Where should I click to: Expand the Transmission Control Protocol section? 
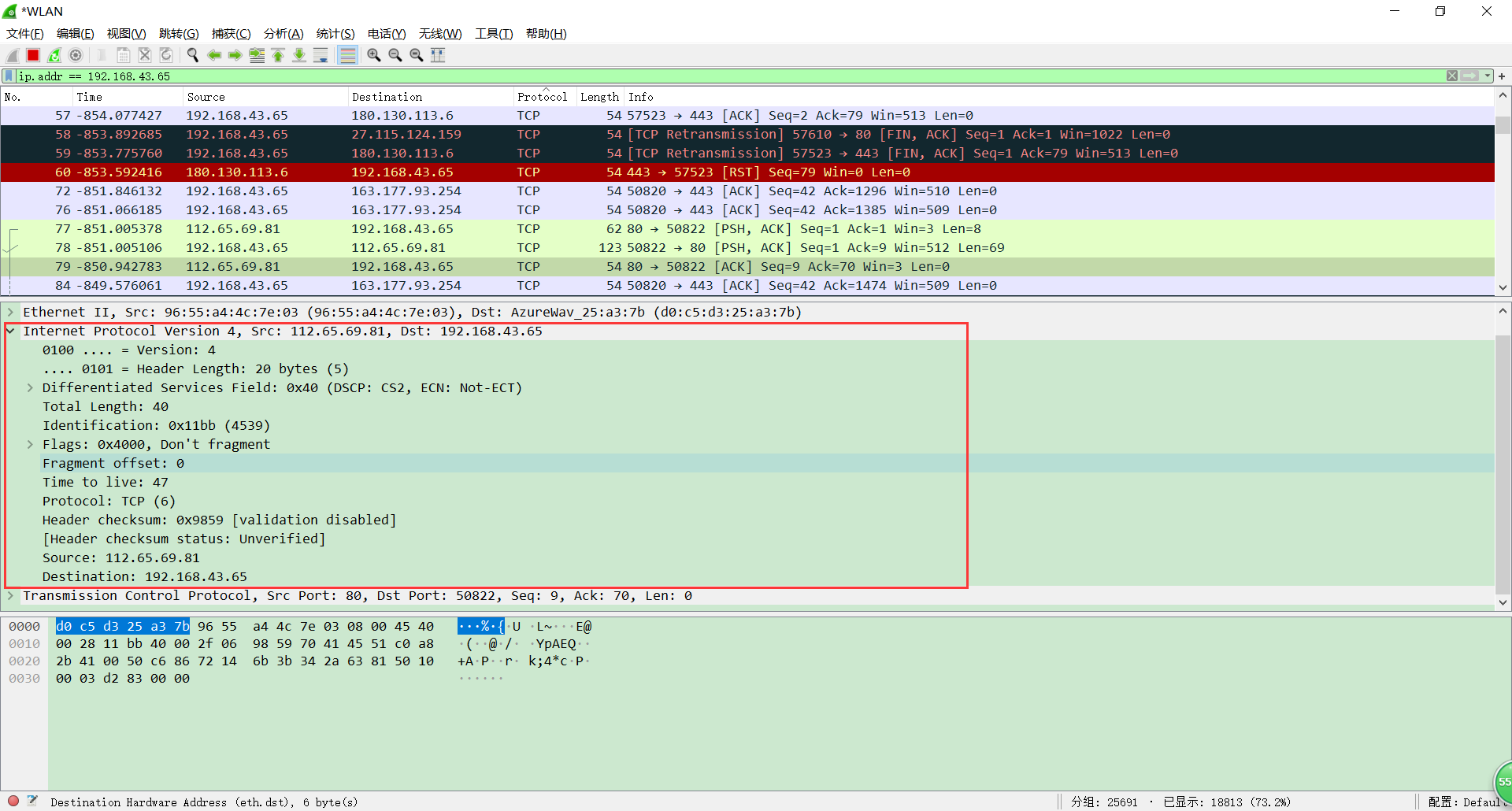coord(11,596)
